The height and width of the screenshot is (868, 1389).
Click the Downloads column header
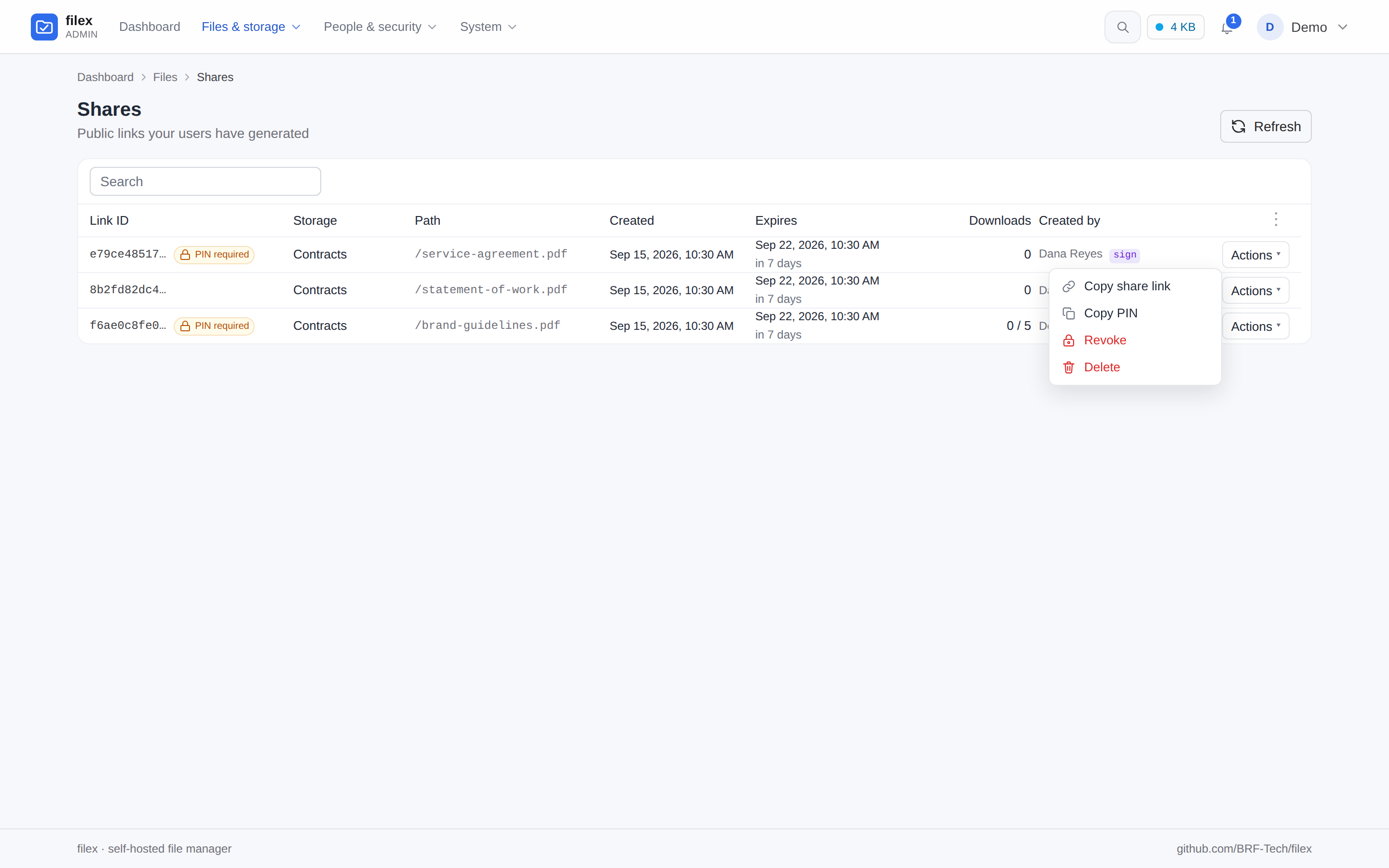(1000, 220)
